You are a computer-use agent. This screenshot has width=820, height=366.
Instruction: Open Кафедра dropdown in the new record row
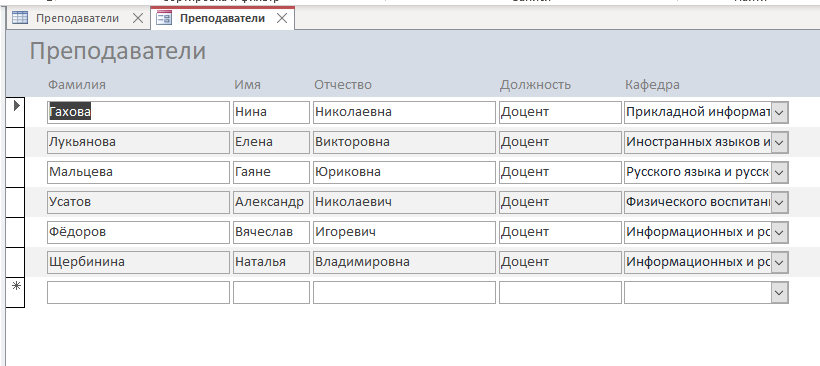point(779,293)
